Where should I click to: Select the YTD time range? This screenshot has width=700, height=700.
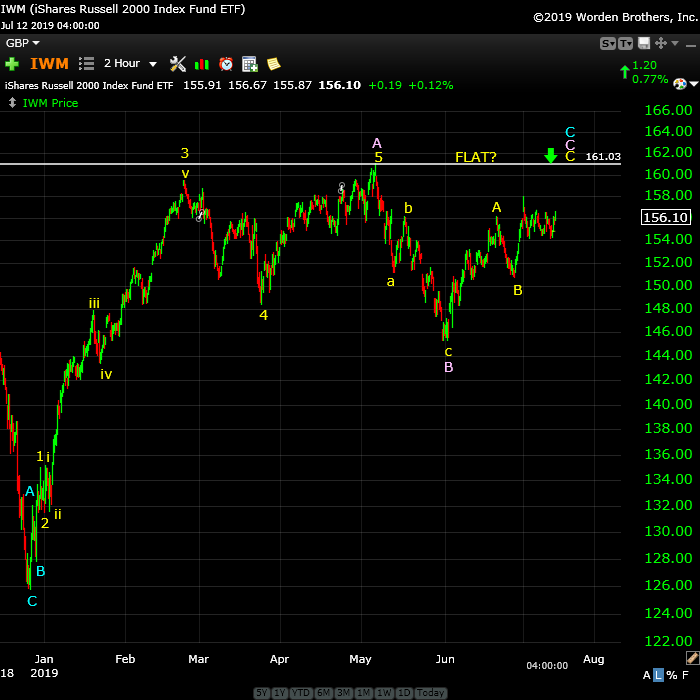pyautogui.click(x=301, y=693)
